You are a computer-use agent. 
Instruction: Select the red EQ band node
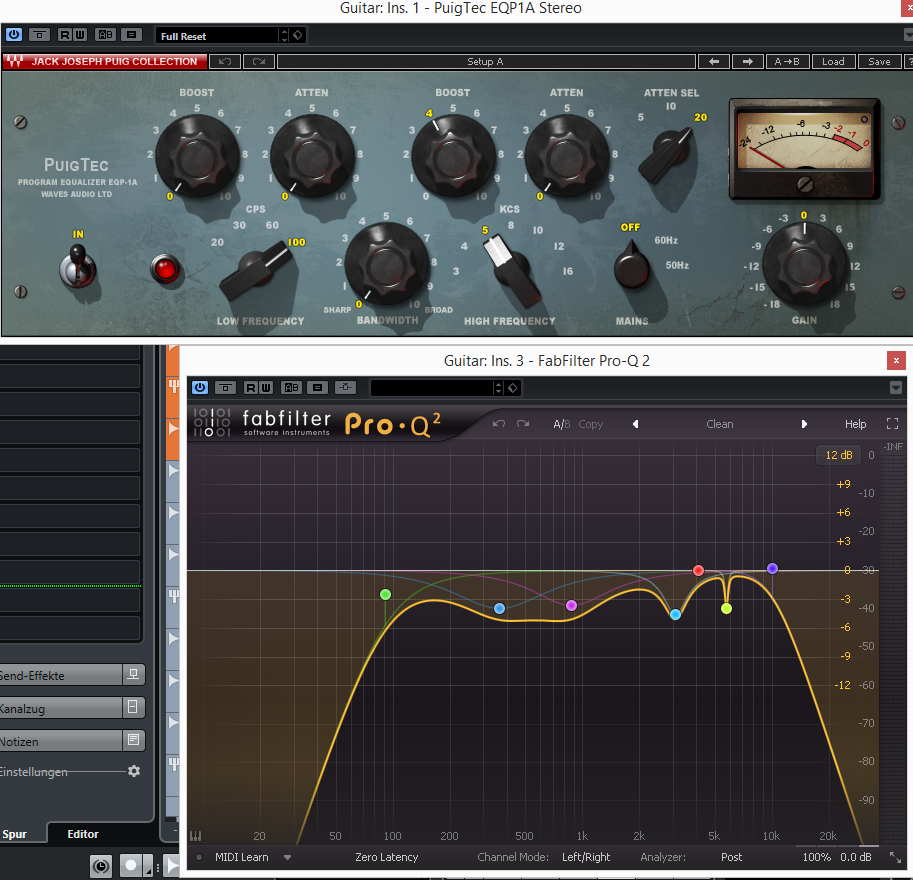click(699, 570)
